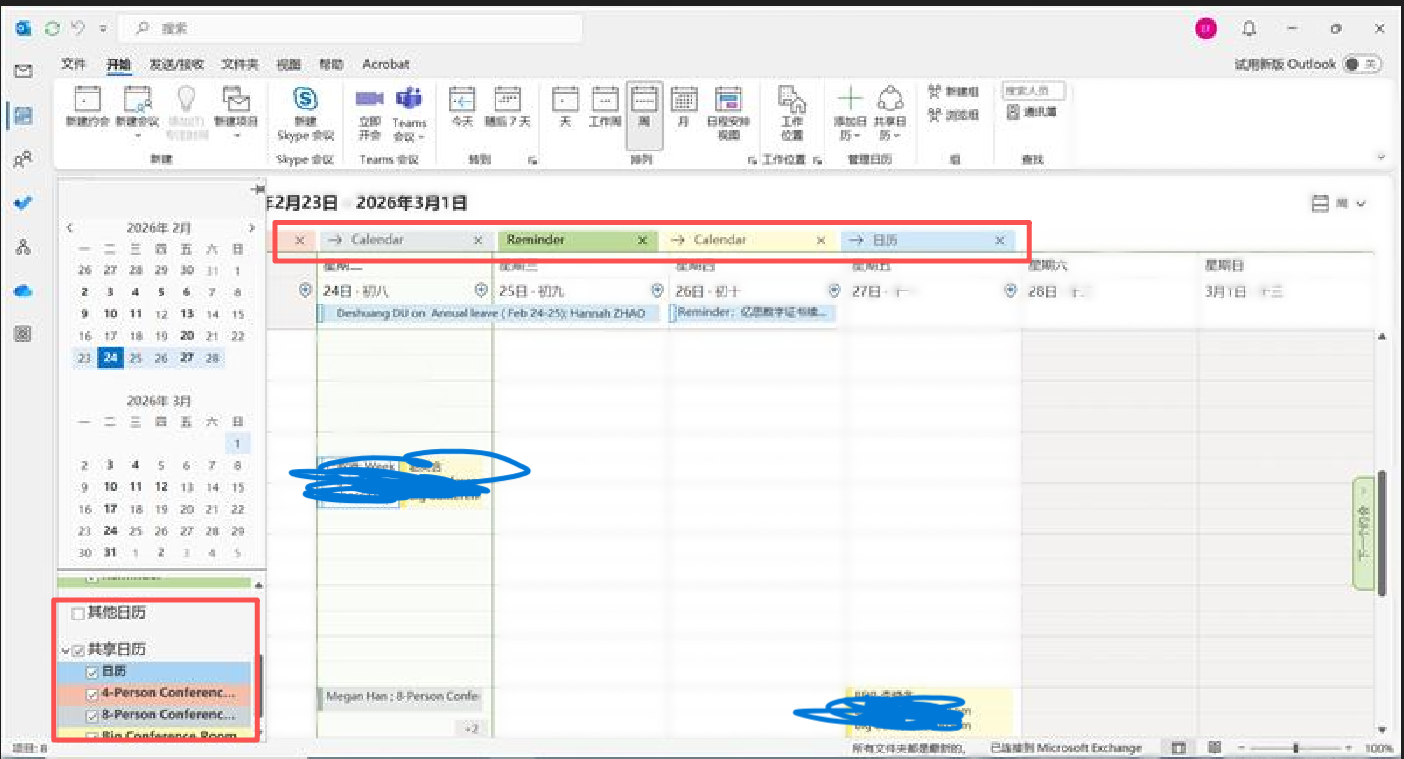
Task: Click the Send/Receive sync icon in title bar
Action: (x=52, y=29)
